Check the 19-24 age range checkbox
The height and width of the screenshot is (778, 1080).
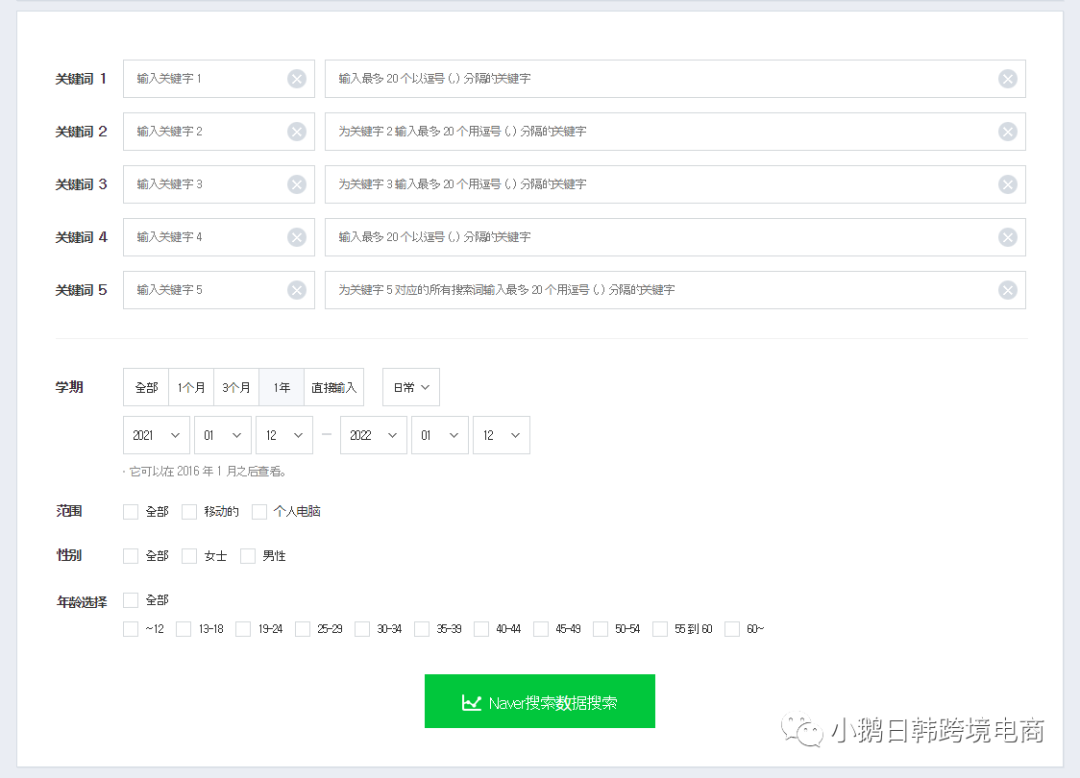243,628
